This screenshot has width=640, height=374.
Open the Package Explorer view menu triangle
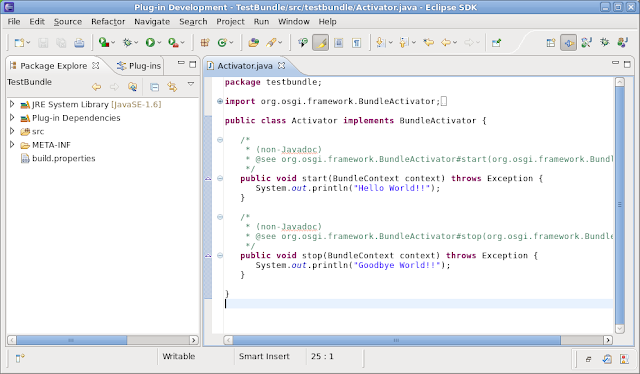(191, 84)
